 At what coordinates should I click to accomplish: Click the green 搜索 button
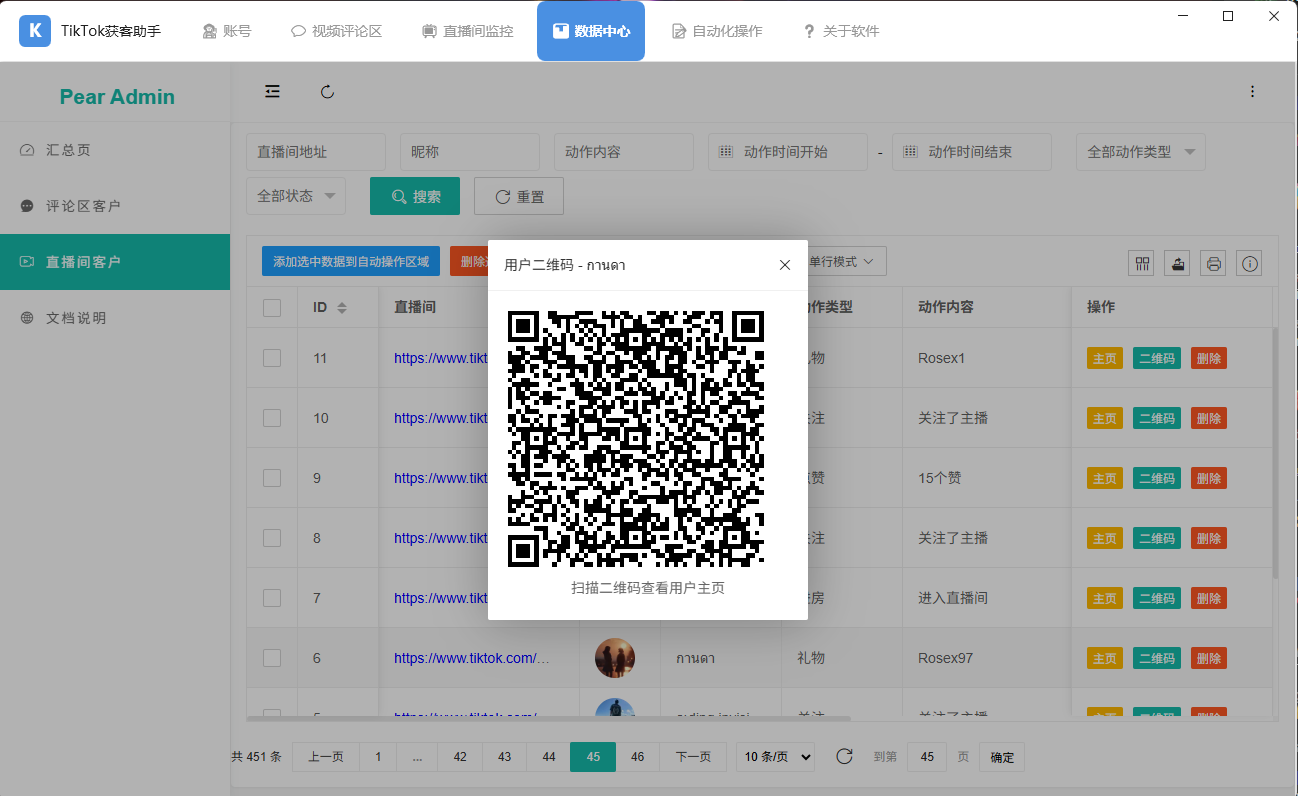[415, 196]
